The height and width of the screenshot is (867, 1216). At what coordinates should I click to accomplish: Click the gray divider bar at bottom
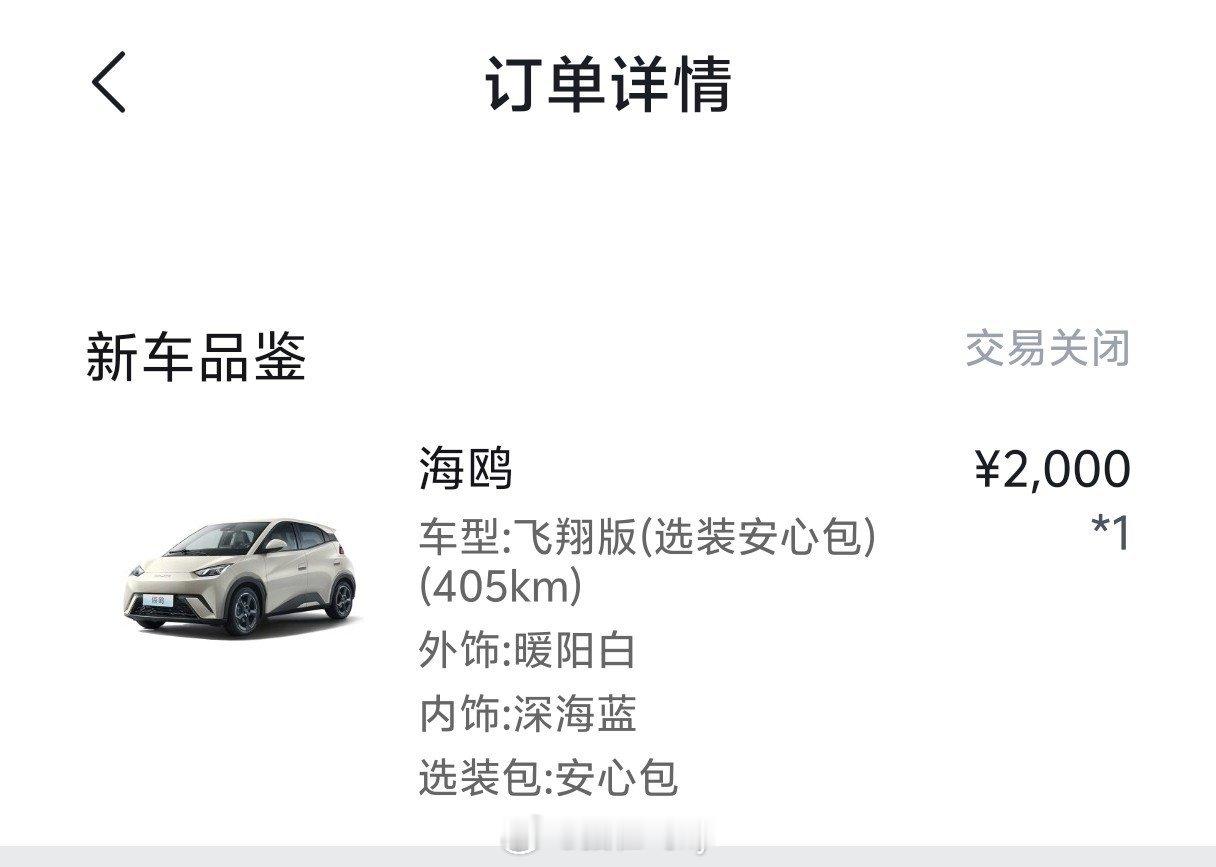point(608,856)
